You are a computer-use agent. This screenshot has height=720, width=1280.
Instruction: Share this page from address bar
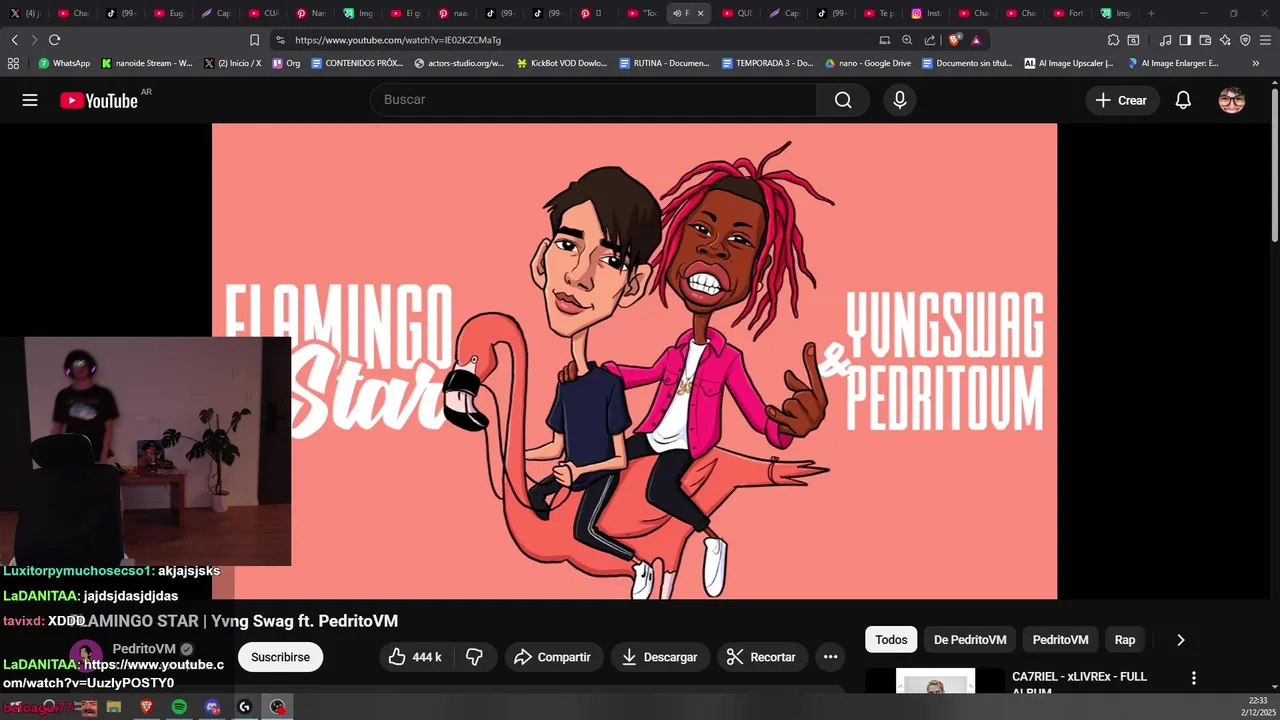[930, 40]
